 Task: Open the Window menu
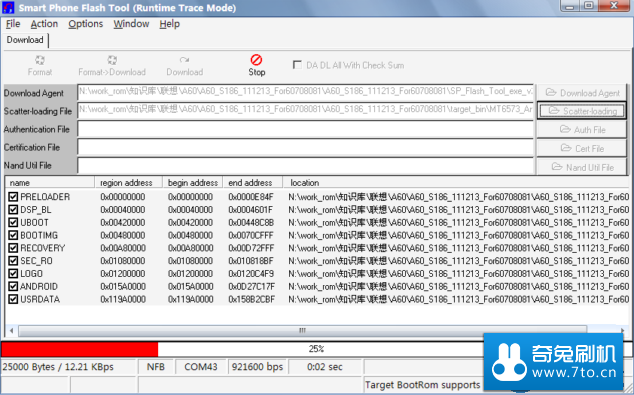click(x=131, y=24)
